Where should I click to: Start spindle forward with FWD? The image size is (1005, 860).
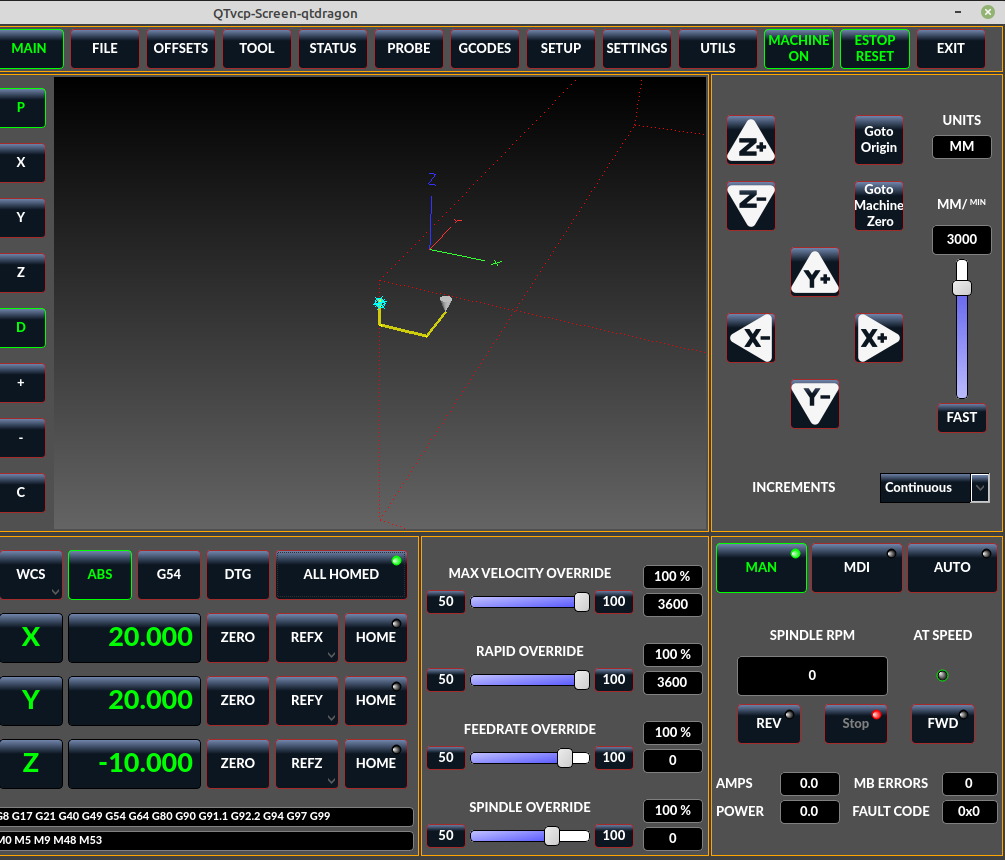(x=943, y=724)
